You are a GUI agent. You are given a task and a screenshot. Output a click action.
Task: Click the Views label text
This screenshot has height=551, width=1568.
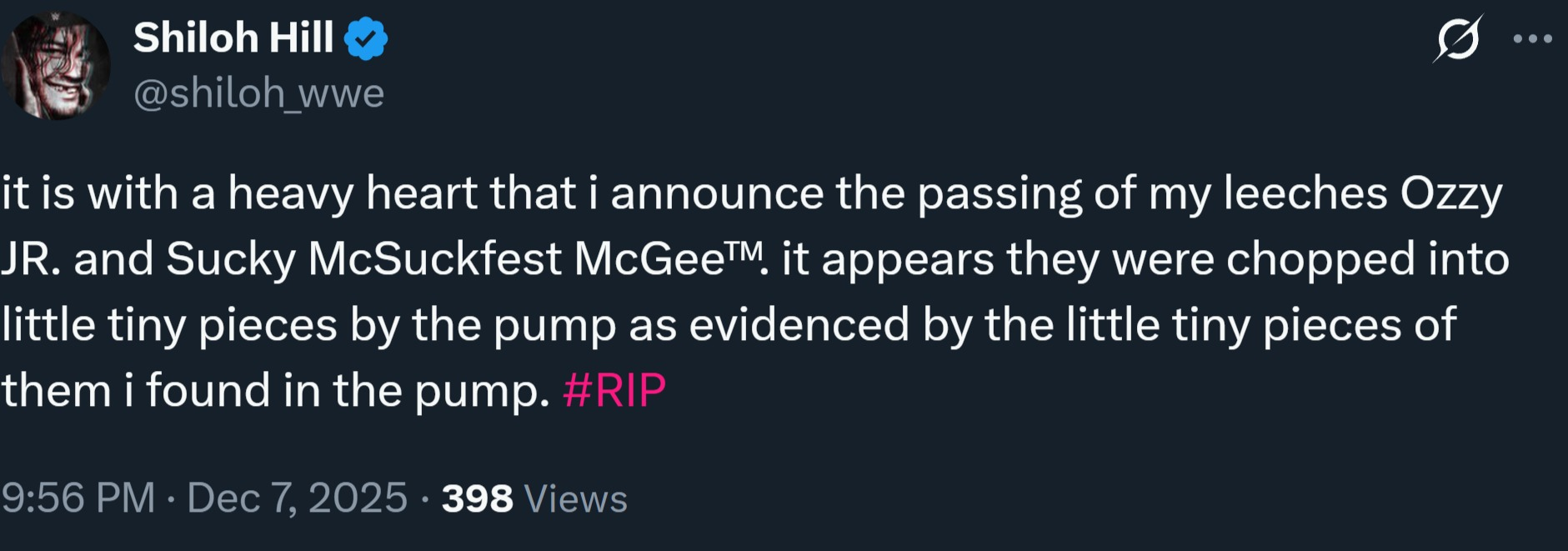pos(575,498)
